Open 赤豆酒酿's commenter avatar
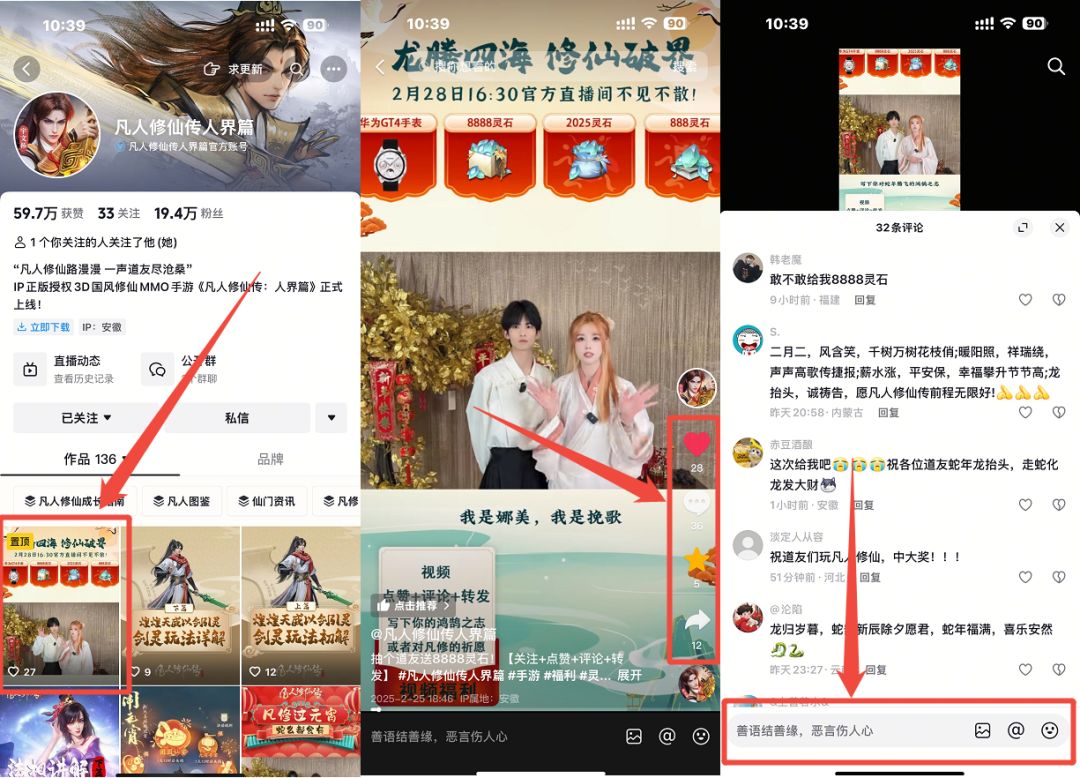The width and height of the screenshot is (1080, 778). [x=747, y=452]
